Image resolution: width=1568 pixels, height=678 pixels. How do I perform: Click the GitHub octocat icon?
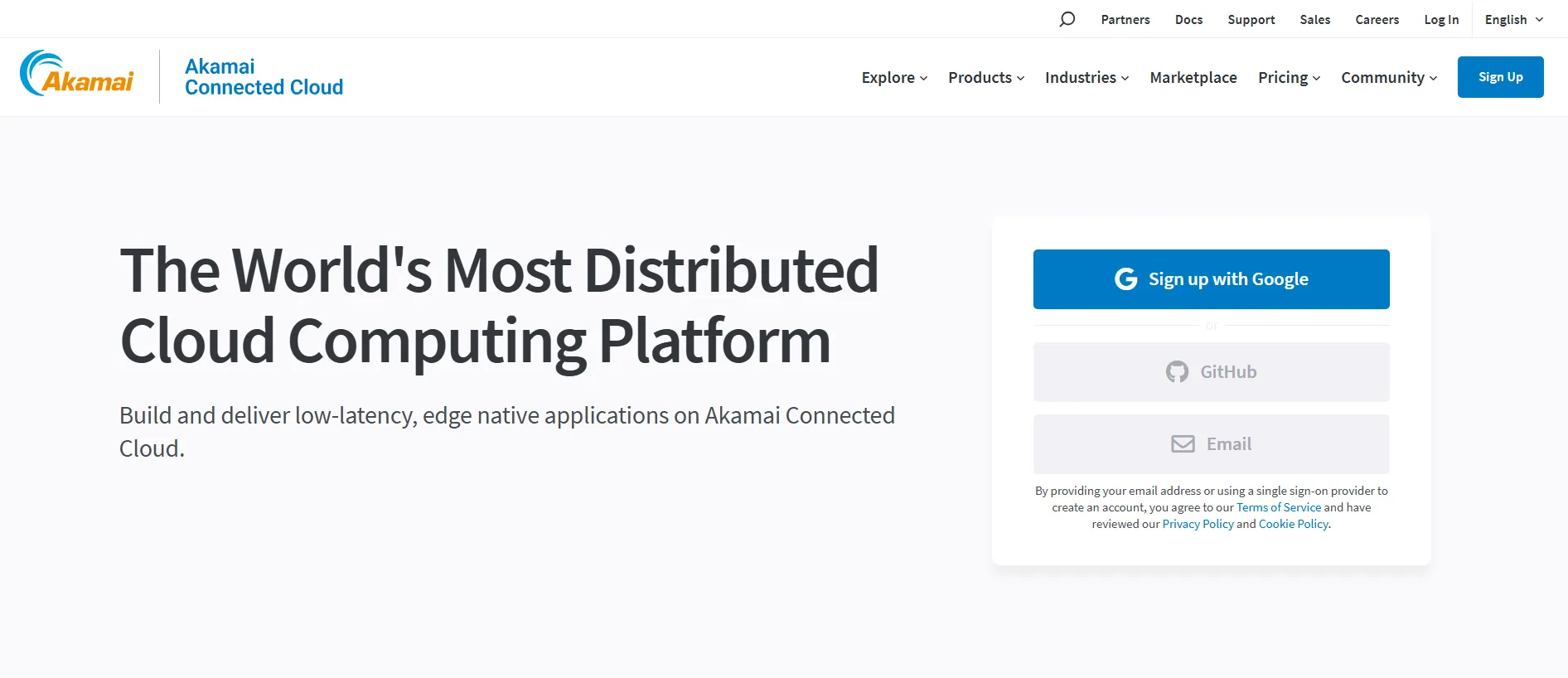pyautogui.click(x=1177, y=372)
